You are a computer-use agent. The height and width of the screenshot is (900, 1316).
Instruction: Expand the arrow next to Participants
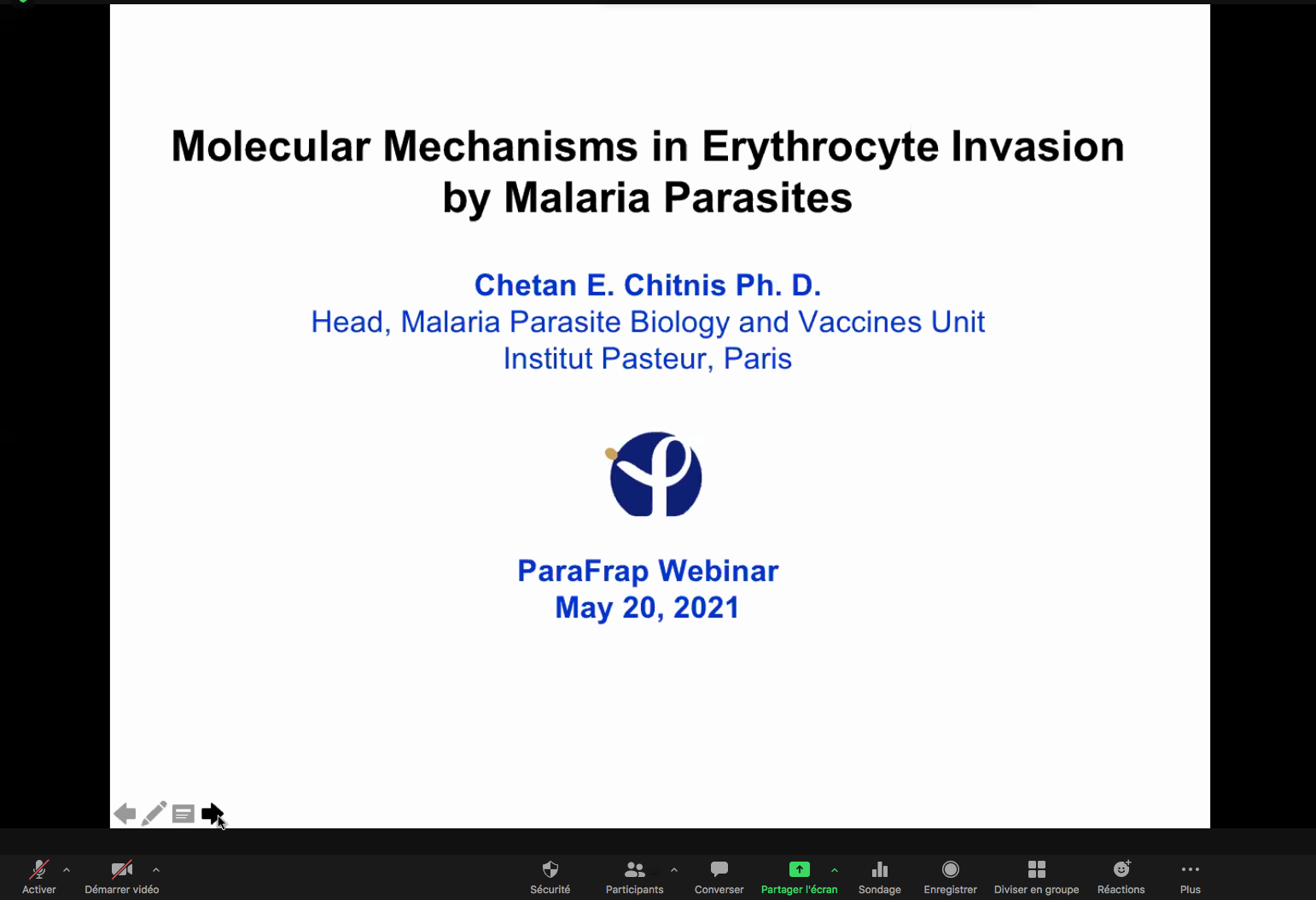tap(674, 870)
